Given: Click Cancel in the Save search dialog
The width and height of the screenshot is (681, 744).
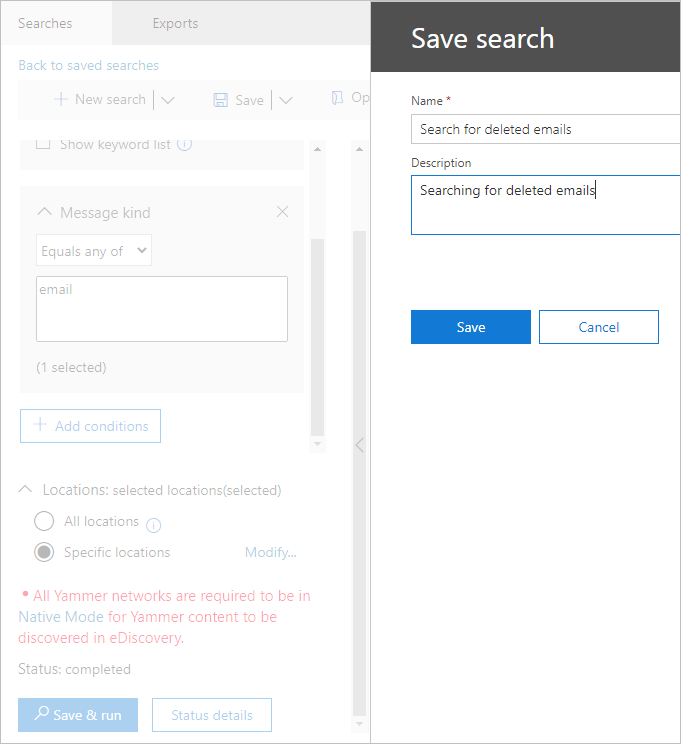Looking at the screenshot, I should pos(598,327).
